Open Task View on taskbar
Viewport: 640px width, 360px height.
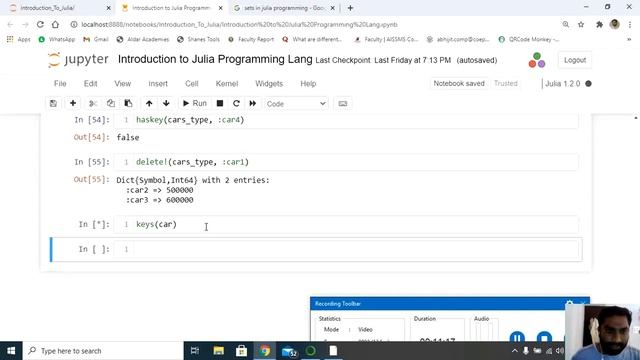pos(195,351)
